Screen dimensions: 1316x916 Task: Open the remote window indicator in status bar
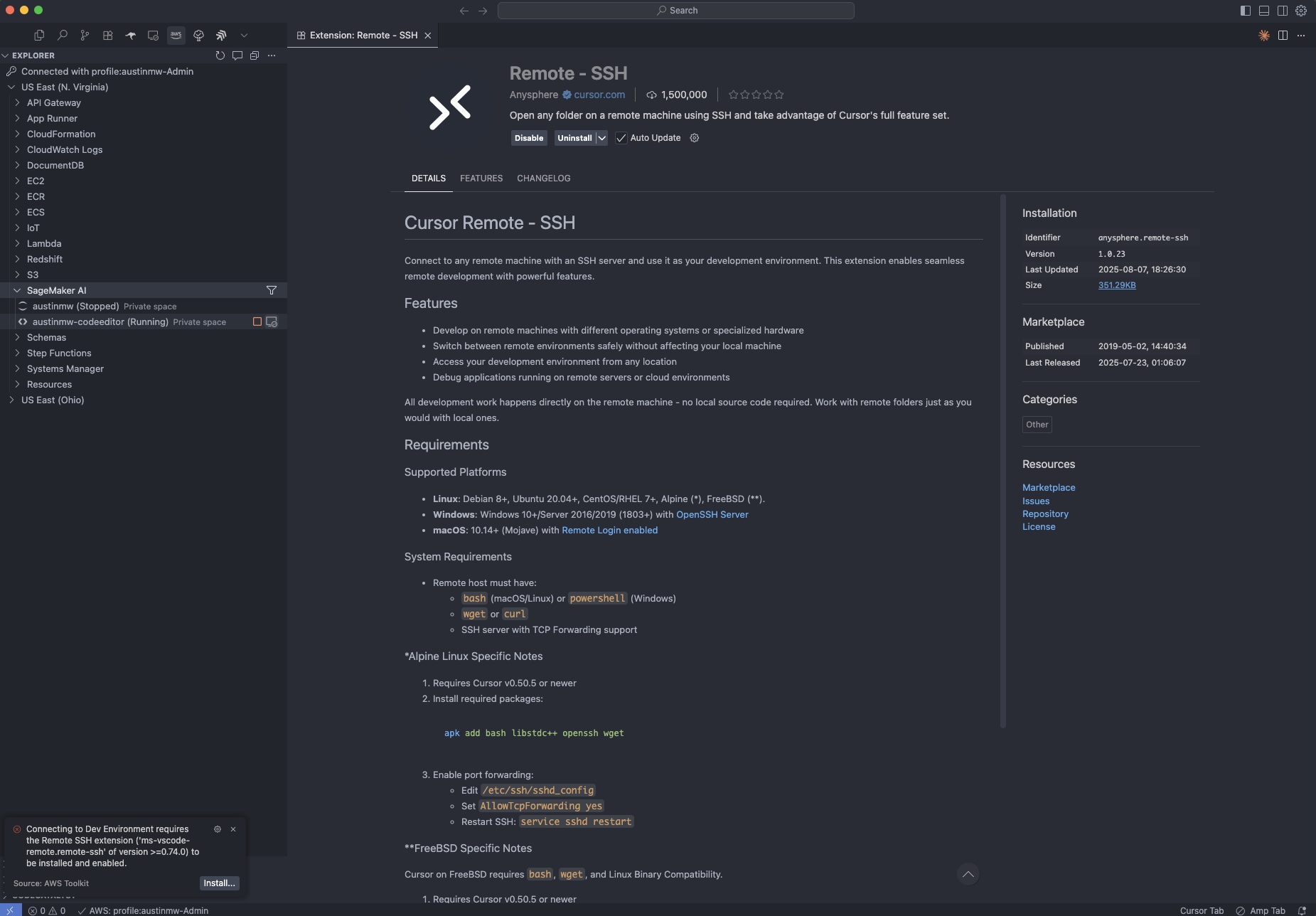(11, 910)
